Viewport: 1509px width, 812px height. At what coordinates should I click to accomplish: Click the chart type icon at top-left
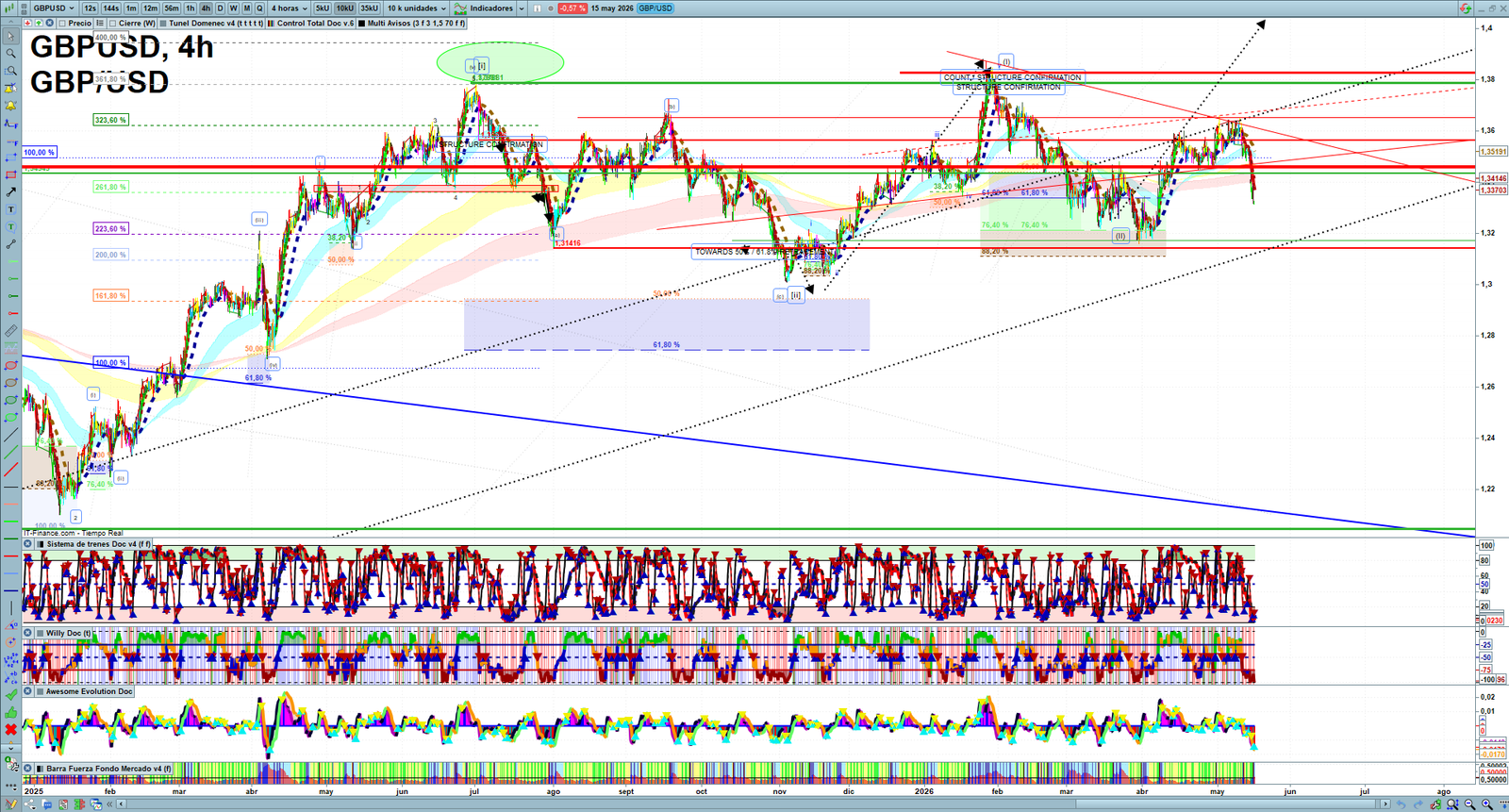(x=8, y=8)
